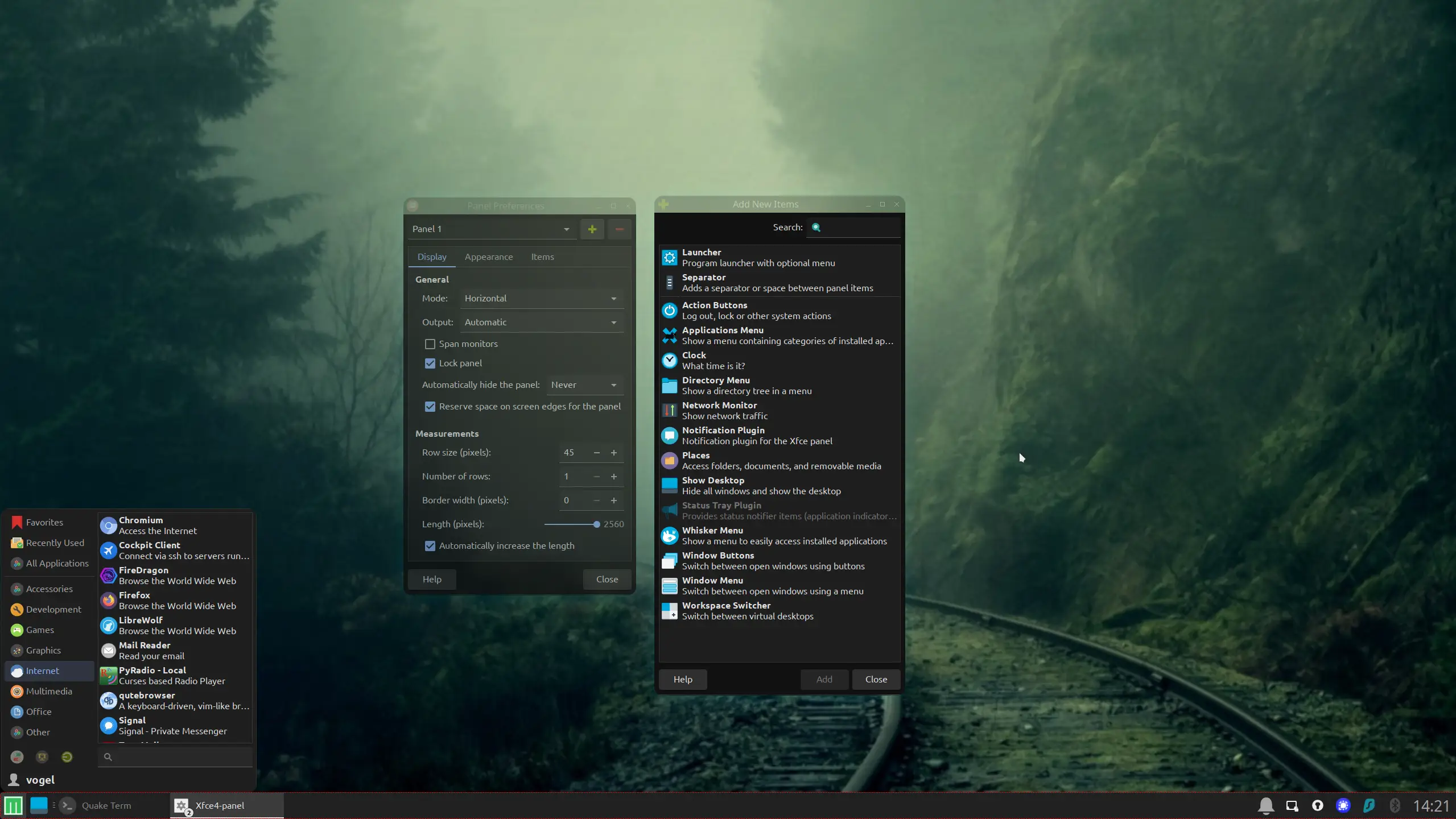Image resolution: width=1456 pixels, height=819 pixels.
Task: Click the green plus add-panel icon
Action: (x=592, y=229)
